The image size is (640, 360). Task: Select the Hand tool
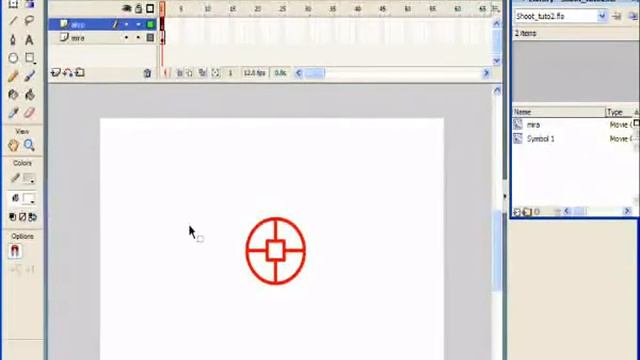click(13, 145)
